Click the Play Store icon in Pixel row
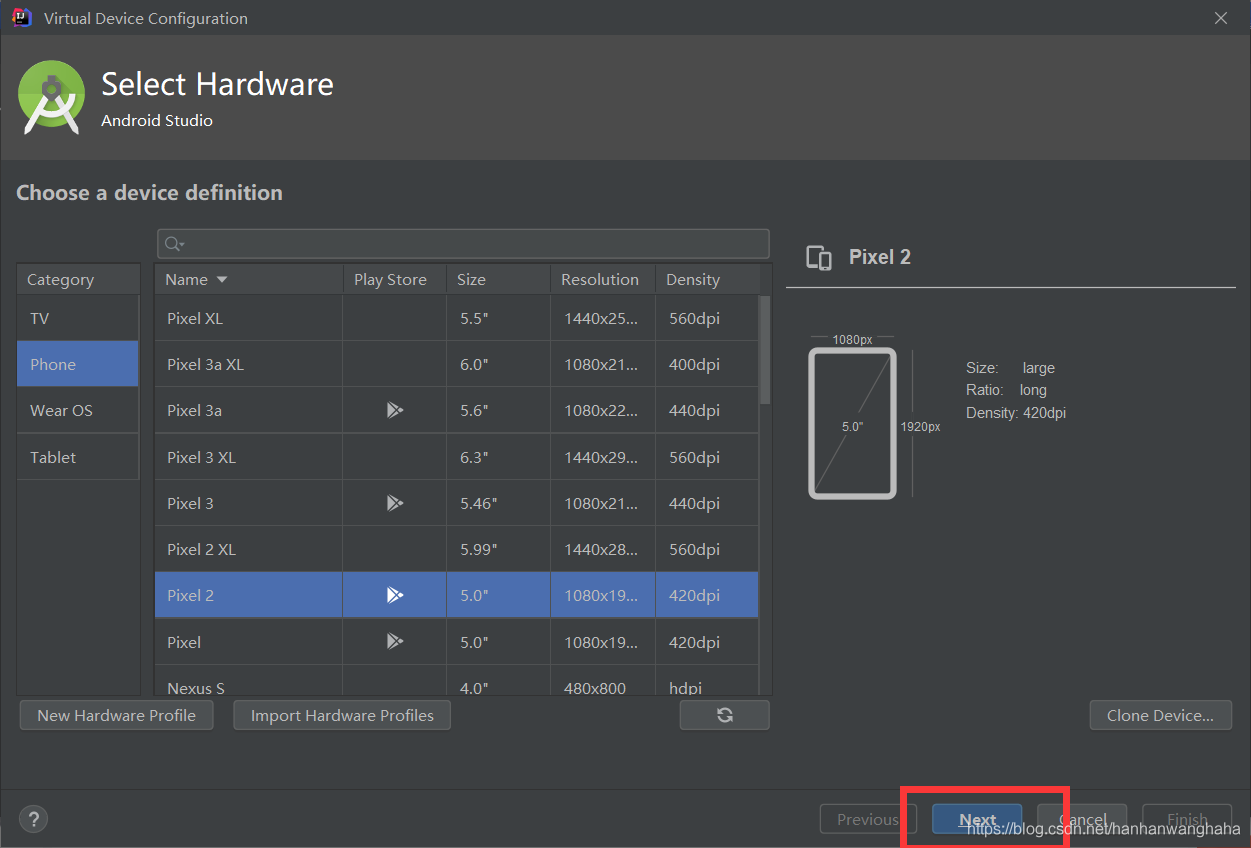Image resolution: width=1251 pixels, height=848 pixels. (x=394, y=641)
